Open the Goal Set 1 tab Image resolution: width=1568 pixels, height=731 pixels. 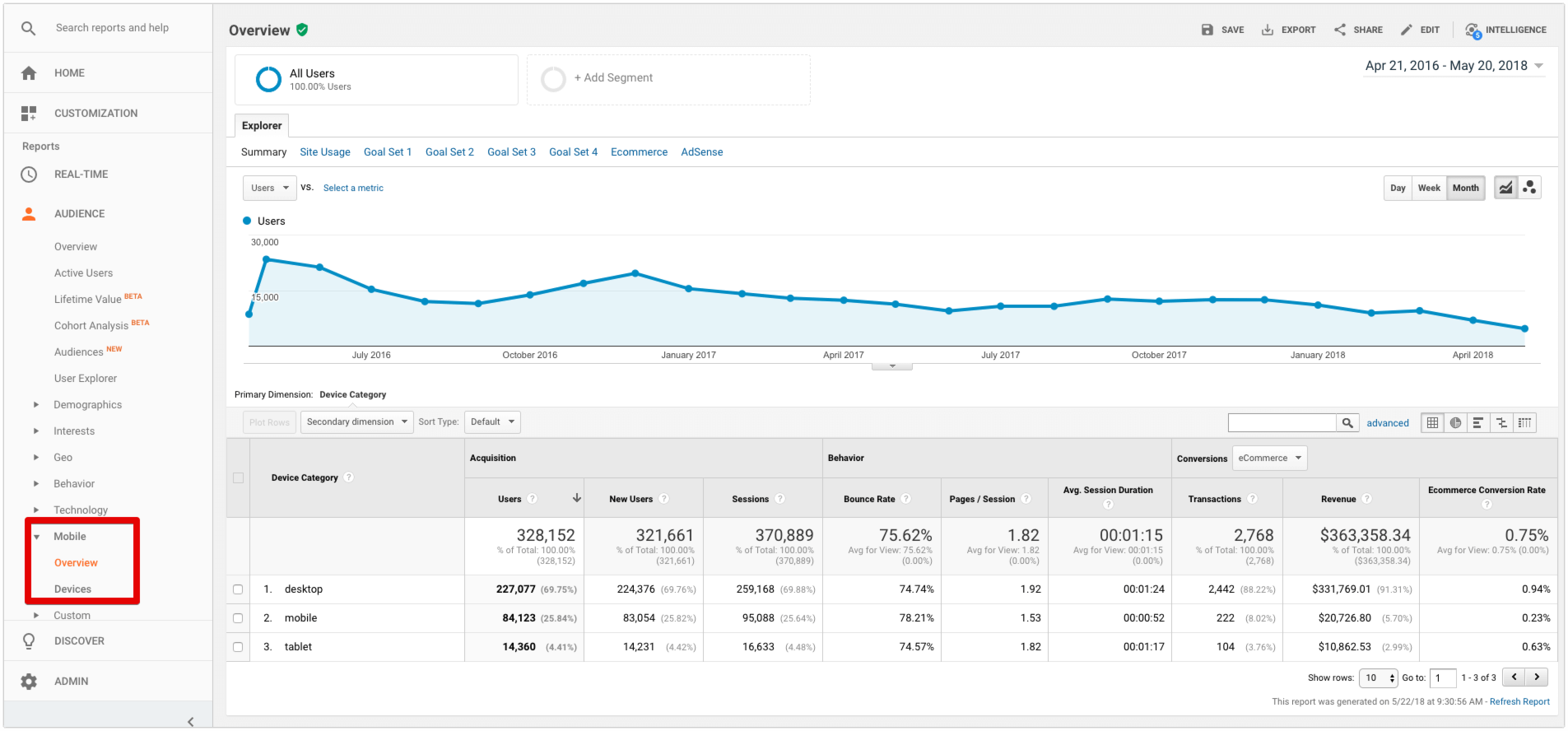pos(388,152)
